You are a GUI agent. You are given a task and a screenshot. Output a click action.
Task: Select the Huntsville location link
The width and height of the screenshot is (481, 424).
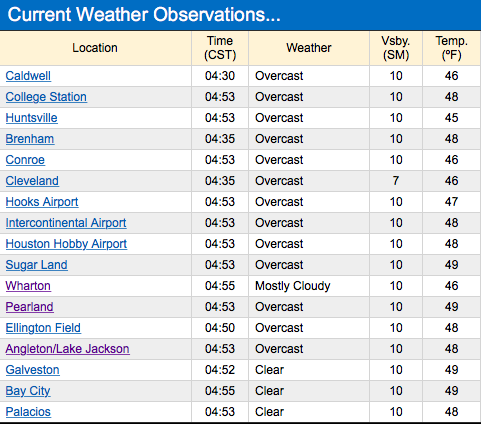tap(32, 118)
